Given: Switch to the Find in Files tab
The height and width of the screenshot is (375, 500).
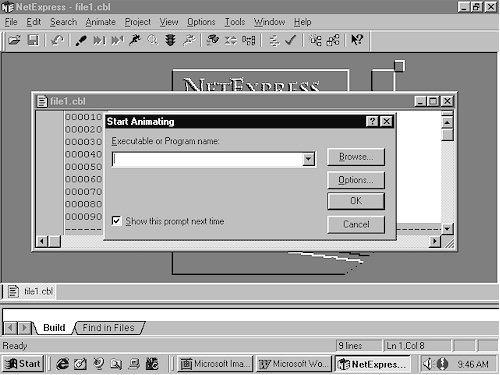Looking at the screenshot, I should (108, 328).
